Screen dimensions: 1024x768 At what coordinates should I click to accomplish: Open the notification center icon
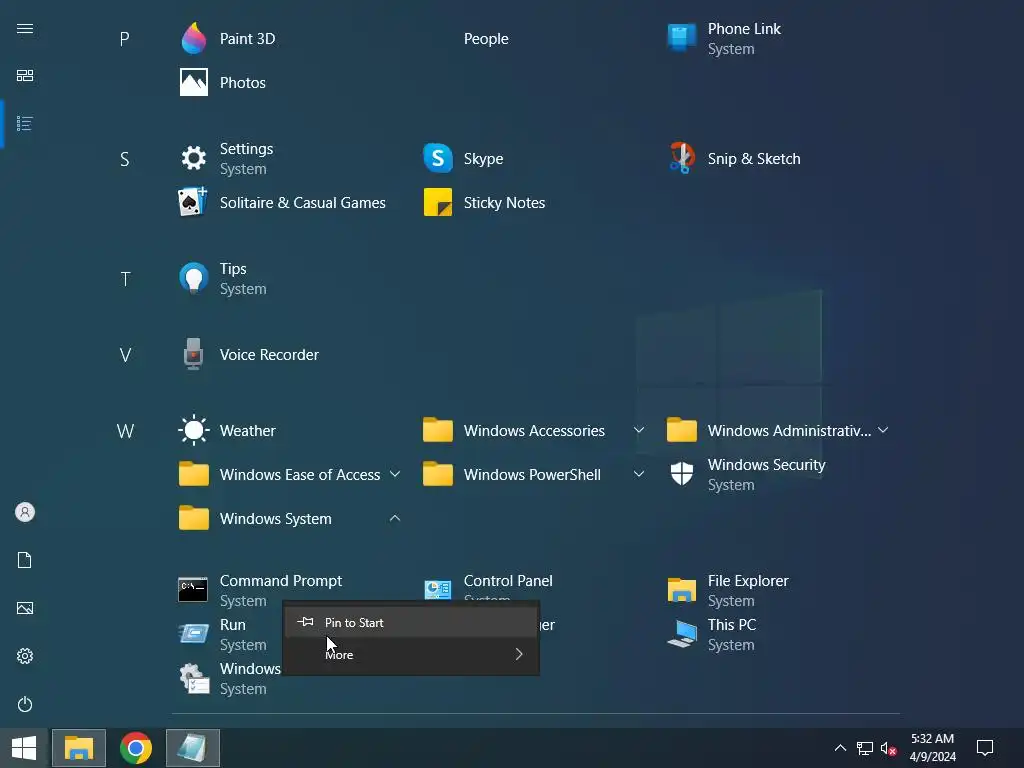click(985, 748)
